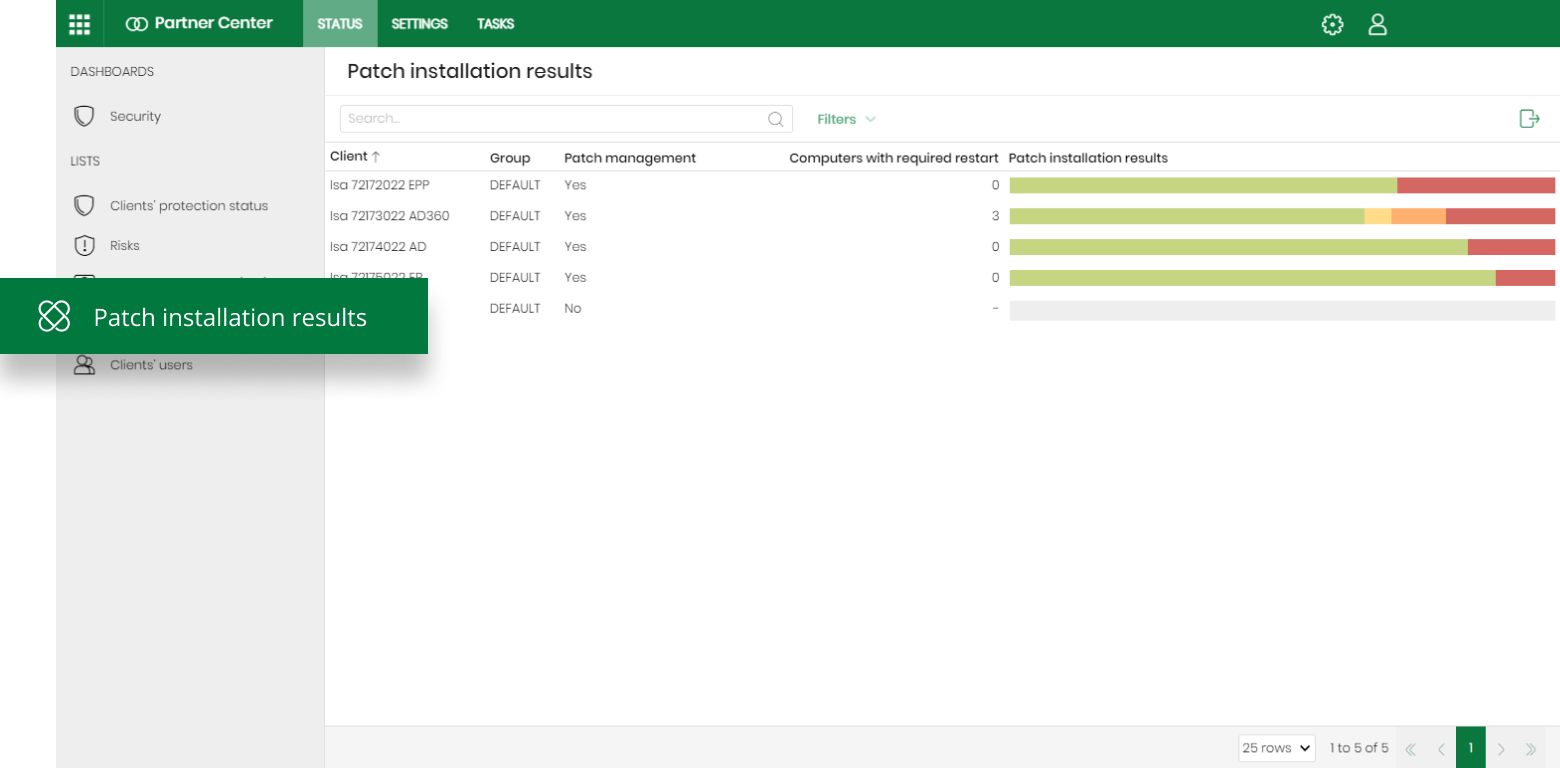Viewport: 1560px width, 768px height.
Task: Click the Clients' protection status shield icon
Action: click(84, 206)
